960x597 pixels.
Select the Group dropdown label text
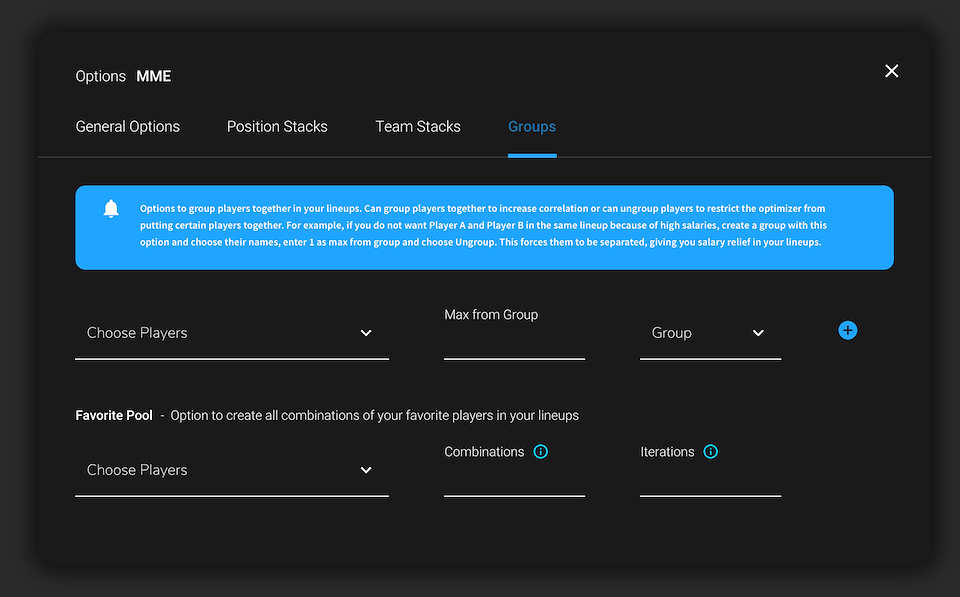(672, 333)
